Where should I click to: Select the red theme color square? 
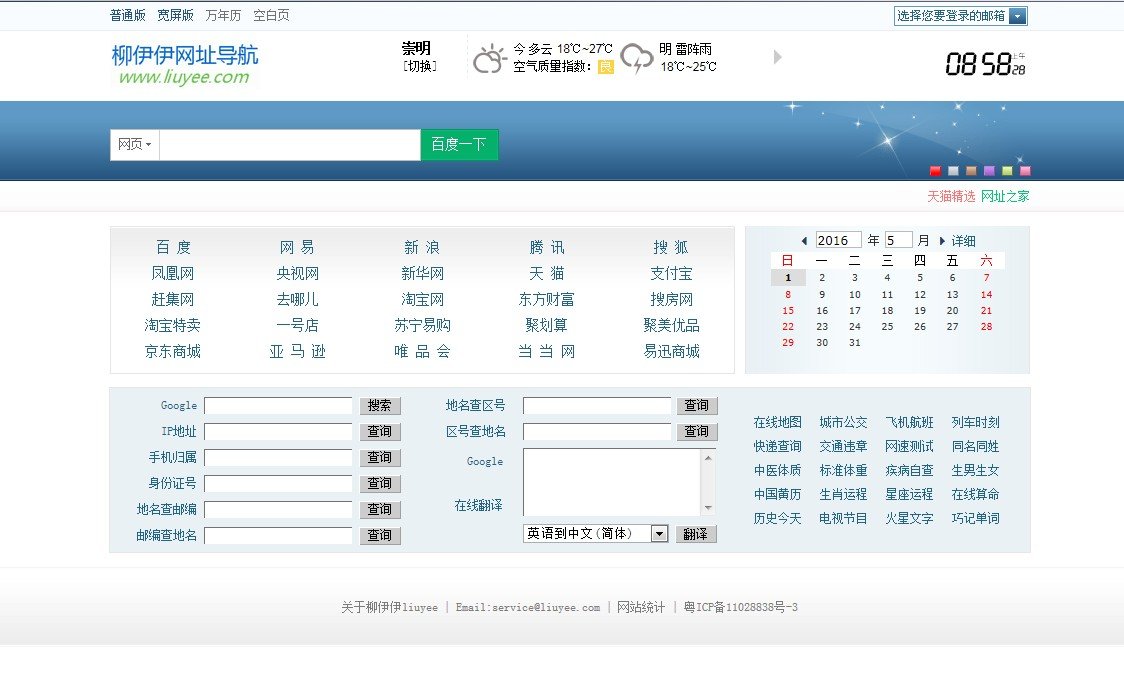pyautogui.click(x=935, y=170)
